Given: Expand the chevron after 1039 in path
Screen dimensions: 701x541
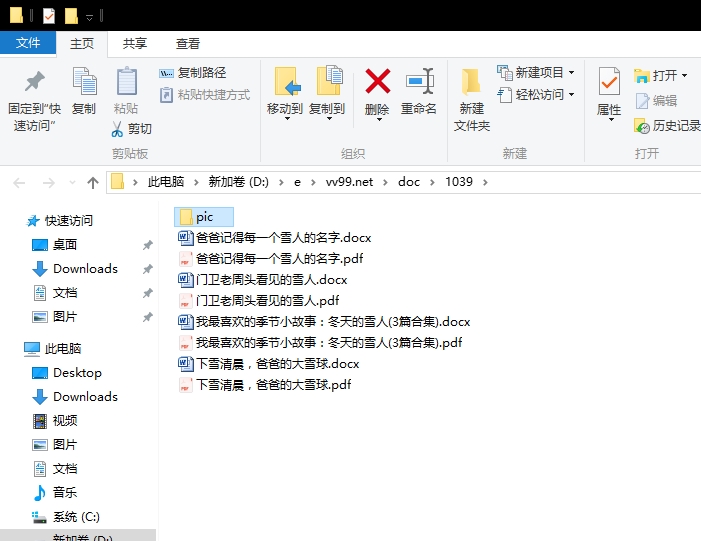Looking at the screenshot, I should click(x=486, y=182).
